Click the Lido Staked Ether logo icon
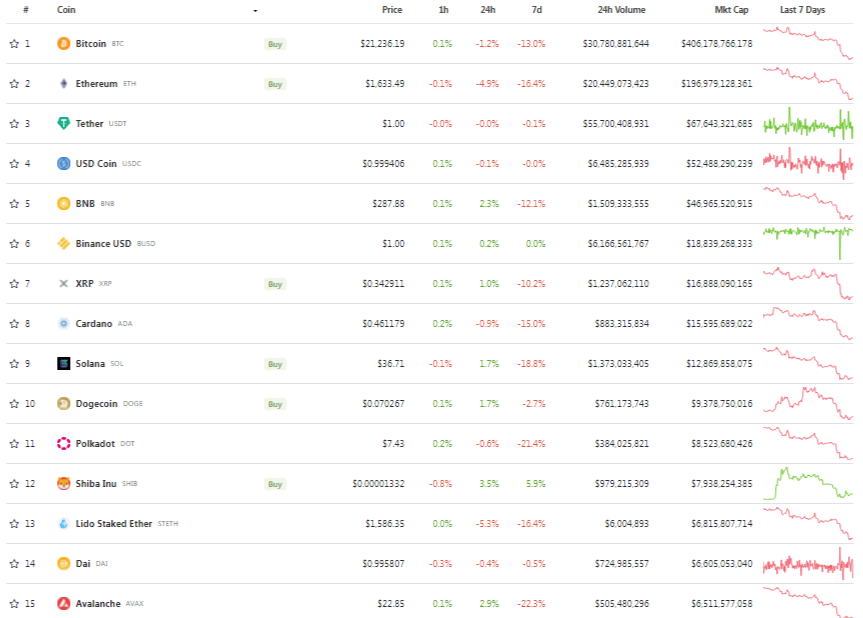 [64, 523]
